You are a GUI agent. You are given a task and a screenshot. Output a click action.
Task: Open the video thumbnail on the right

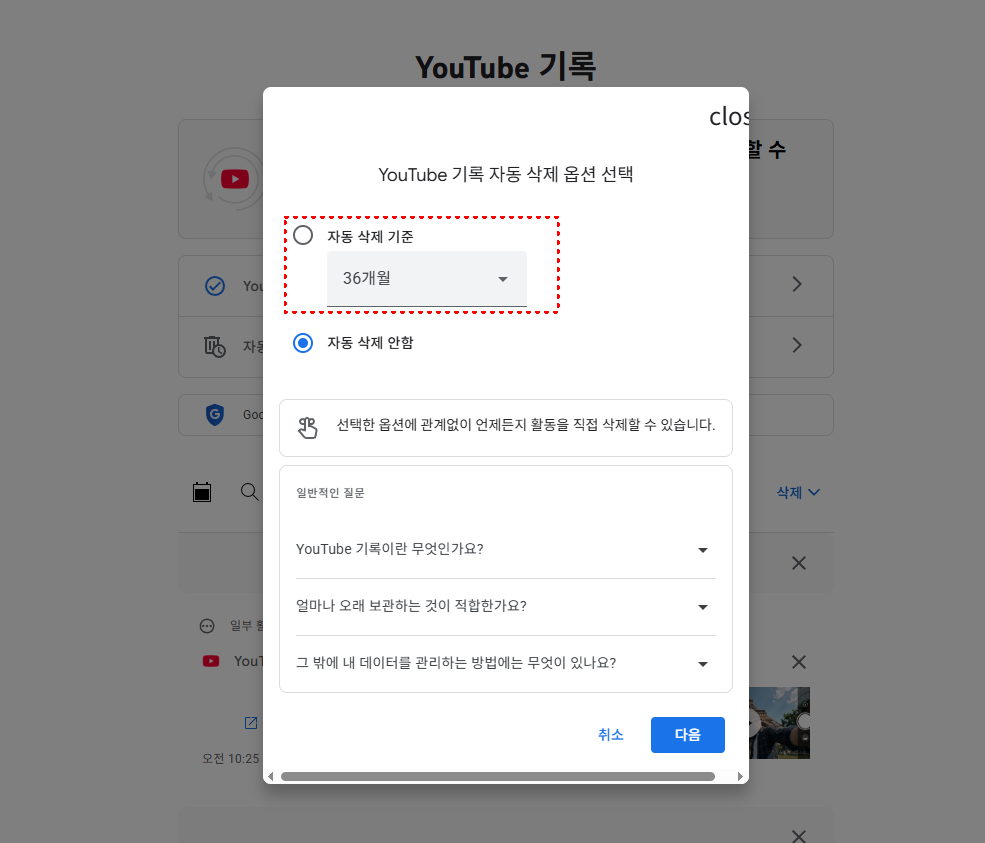pos(779,722)
